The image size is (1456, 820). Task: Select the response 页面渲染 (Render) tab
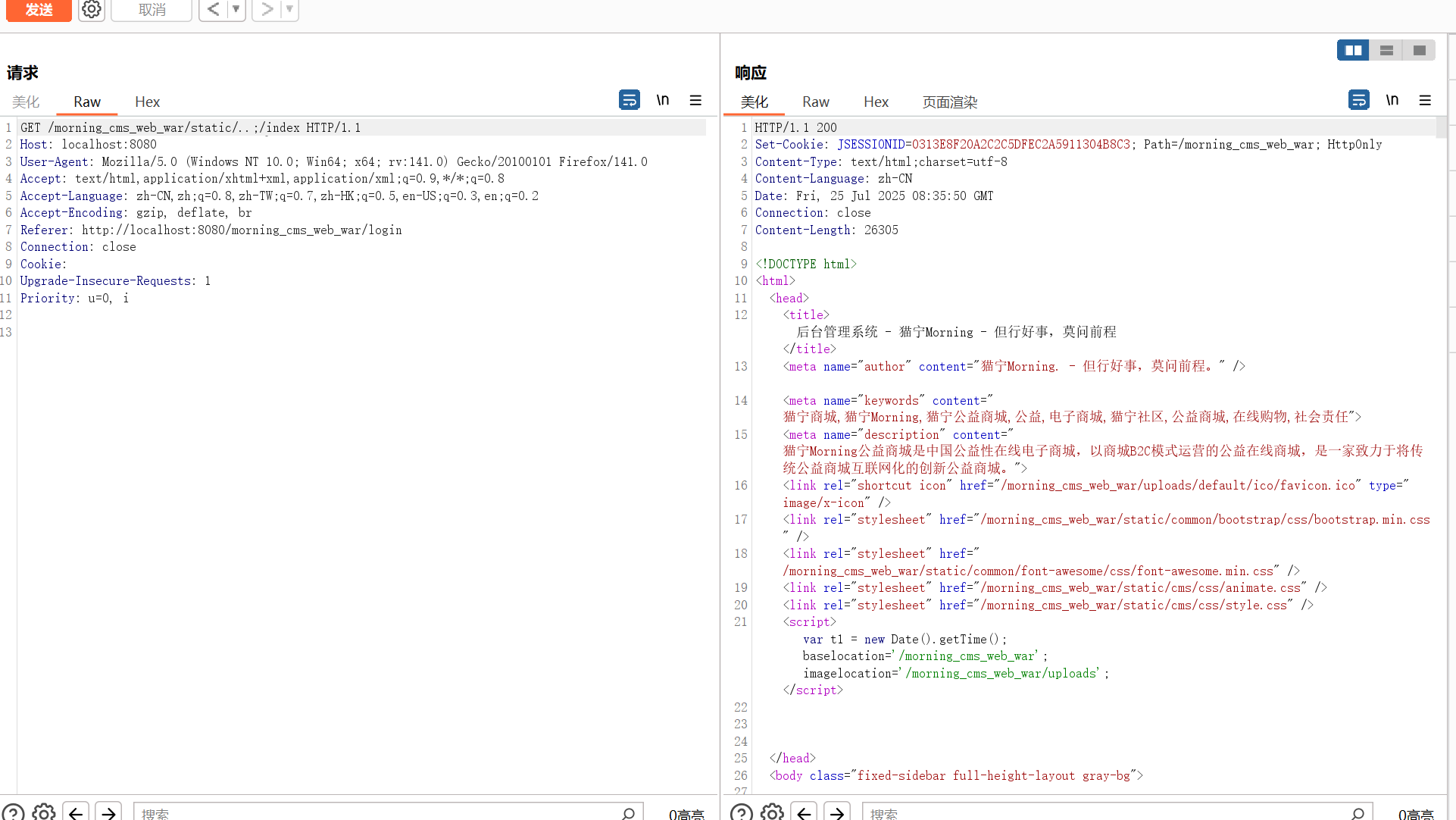point(949,102)
